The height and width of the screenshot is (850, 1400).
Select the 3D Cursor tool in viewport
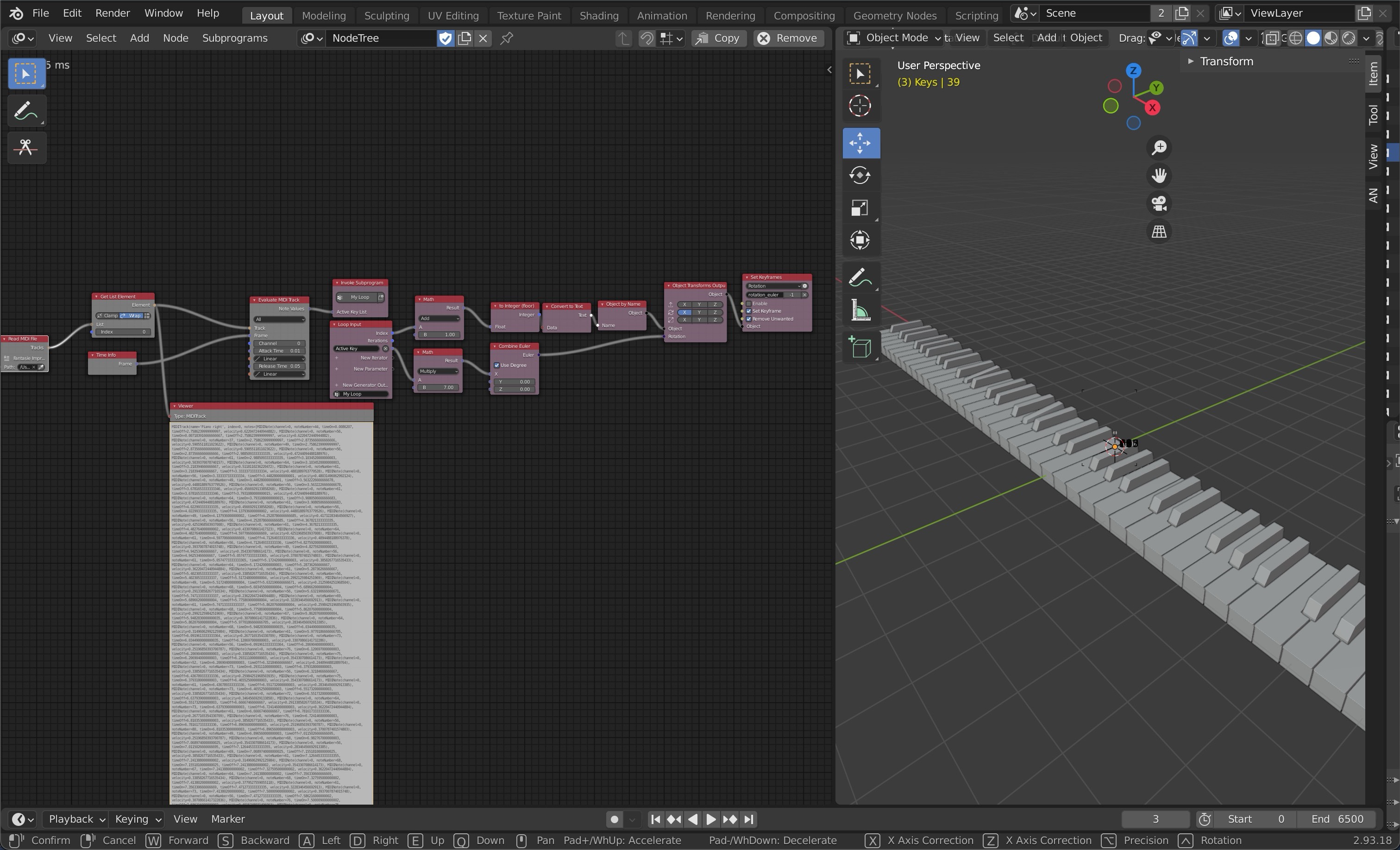pos(860,106)
